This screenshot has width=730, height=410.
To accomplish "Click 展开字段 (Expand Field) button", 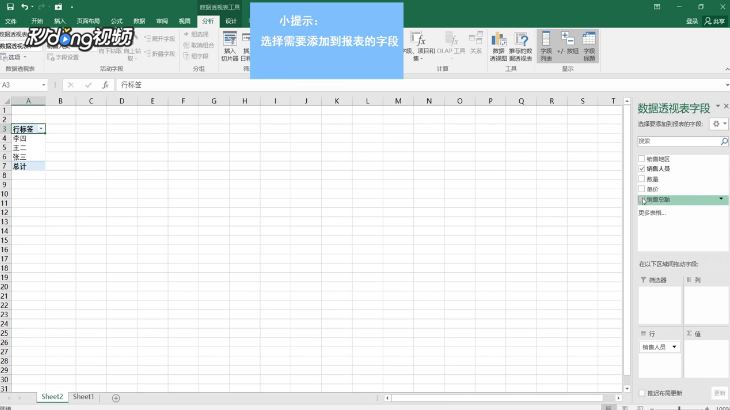I will [x=160, y=39].
